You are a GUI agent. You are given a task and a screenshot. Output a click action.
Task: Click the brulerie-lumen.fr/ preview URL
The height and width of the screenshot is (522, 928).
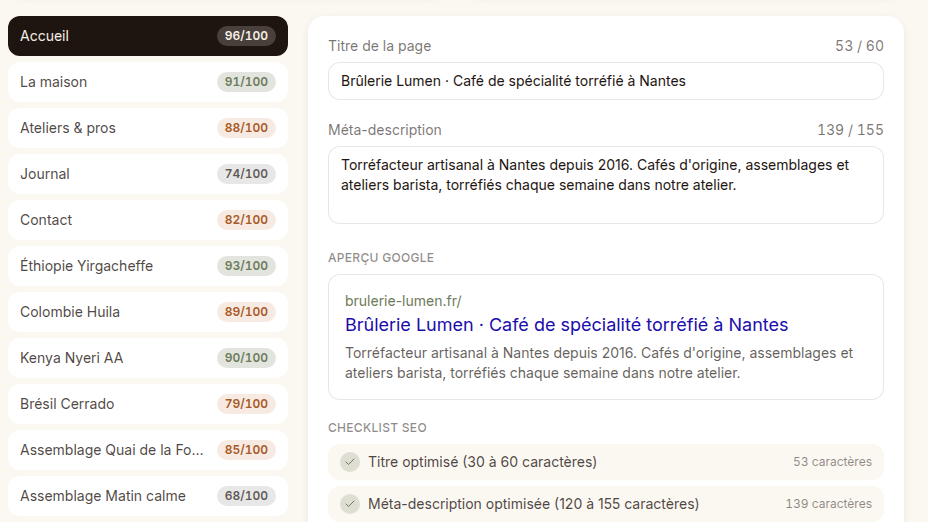pyautogui.click(x=403, y=301)
